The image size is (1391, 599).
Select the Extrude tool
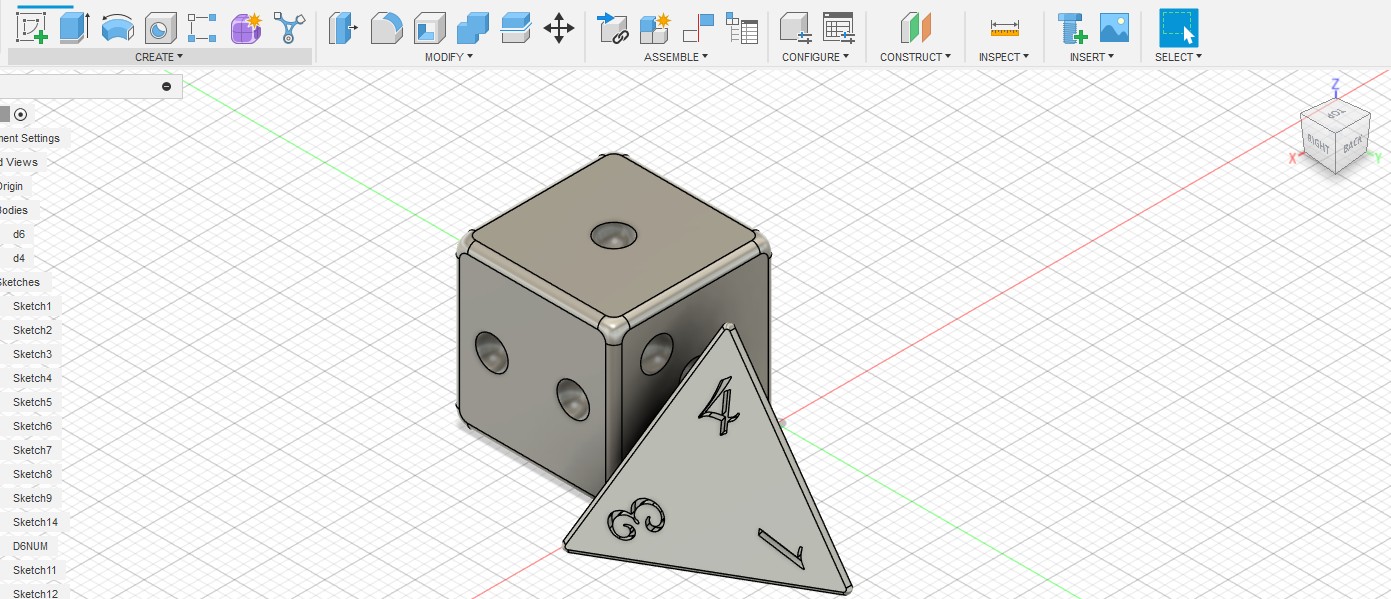(74, 27)
